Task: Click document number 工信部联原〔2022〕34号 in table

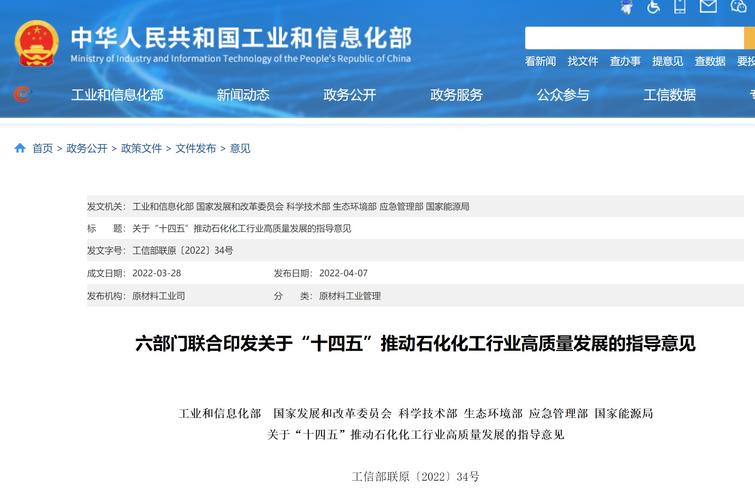Action: (182, 250)
